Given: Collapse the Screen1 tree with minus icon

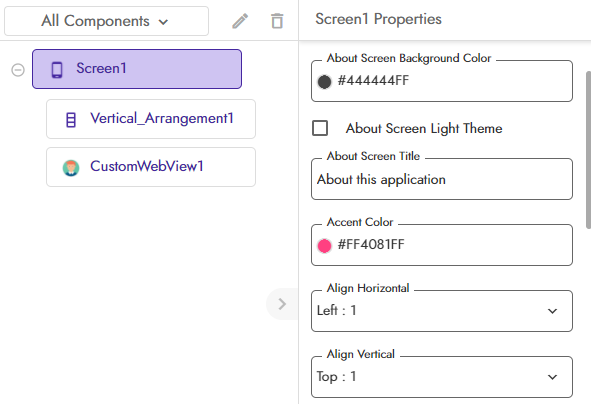Looking at the screenshot, I should 18,70.
